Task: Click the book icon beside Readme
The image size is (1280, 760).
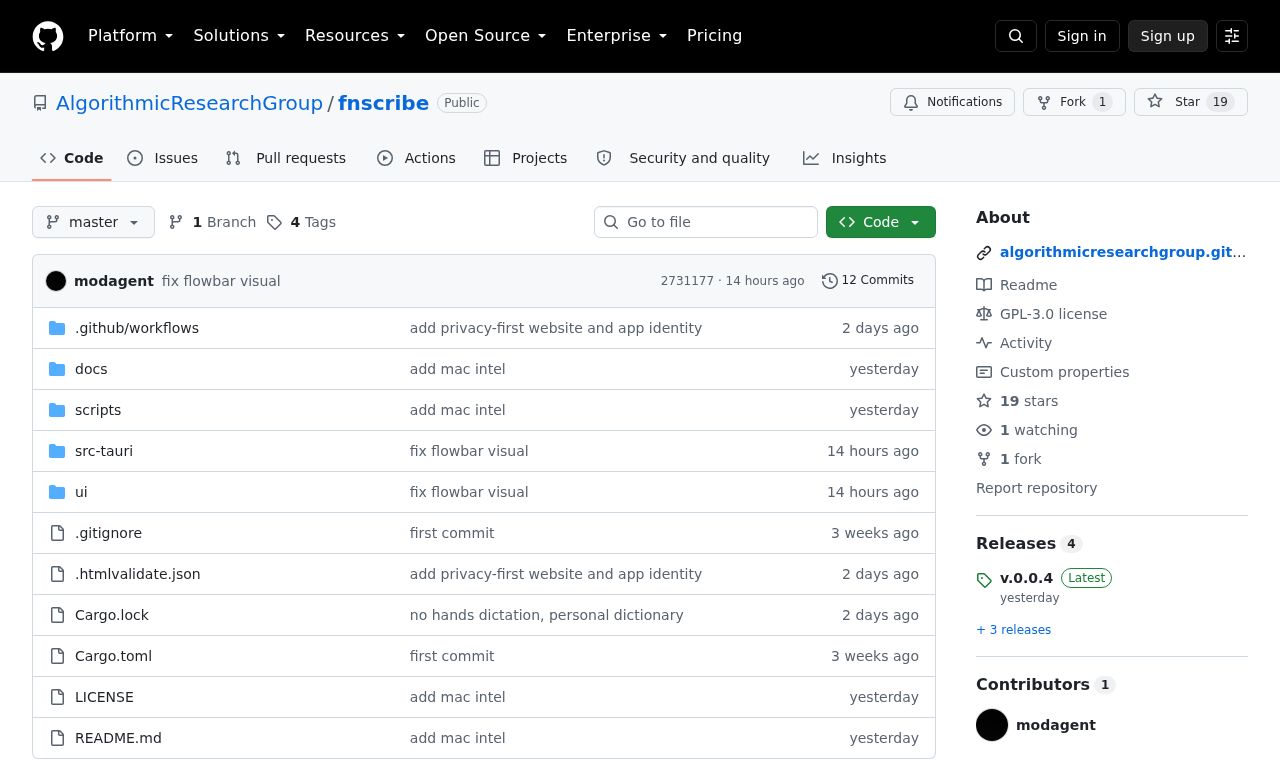Action: pyautogui.click(x=984, y=285)
